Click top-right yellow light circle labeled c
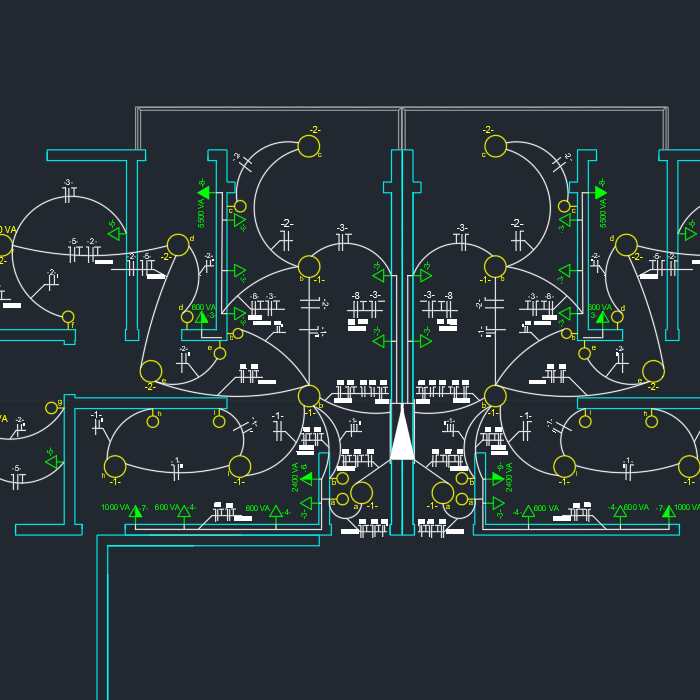The image size is (700, 700). (495, 146)
